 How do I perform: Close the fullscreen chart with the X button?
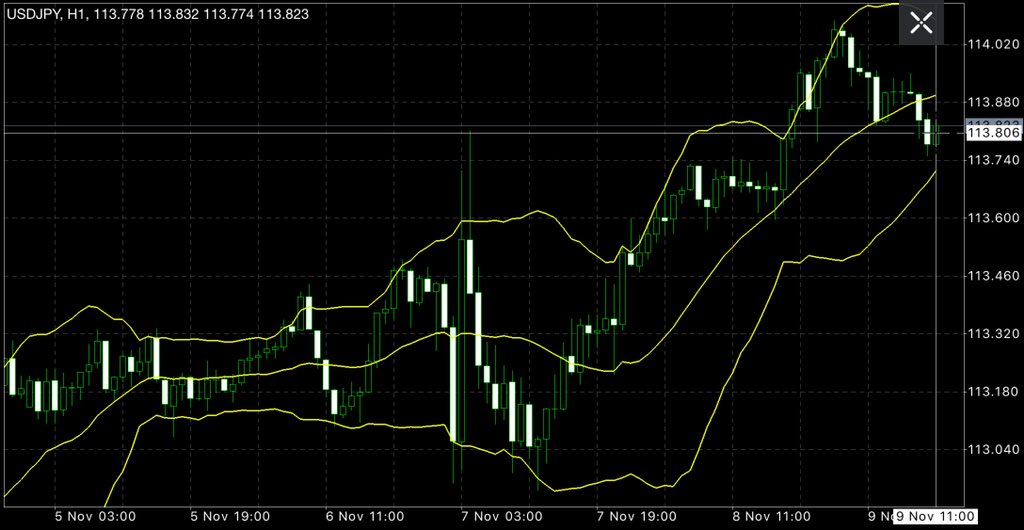[x=921, y=24]
